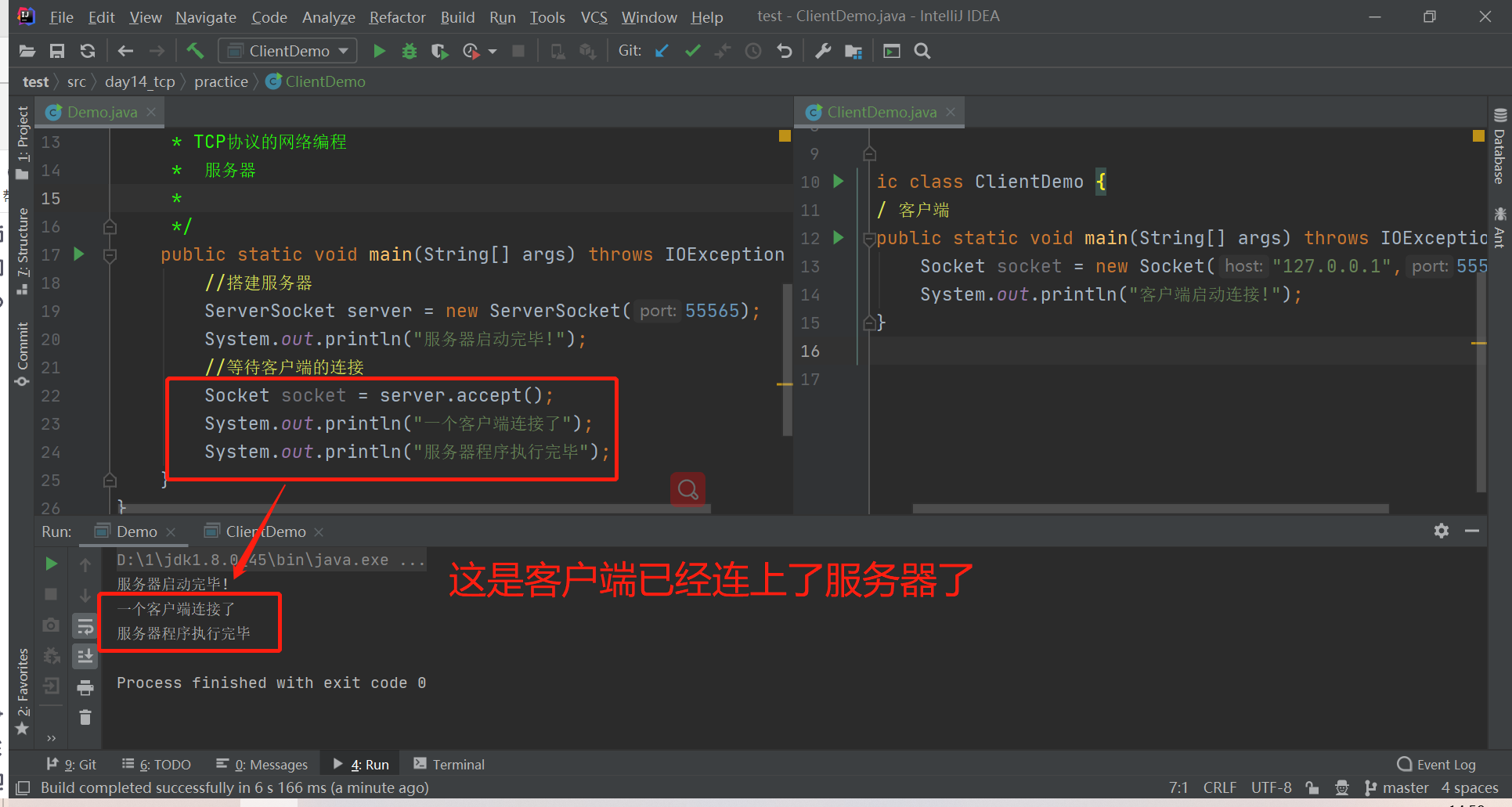Viewport: 1512px width, 807px height.
Task: Toggle the Ant tool window
Action: coord(1499,226)
